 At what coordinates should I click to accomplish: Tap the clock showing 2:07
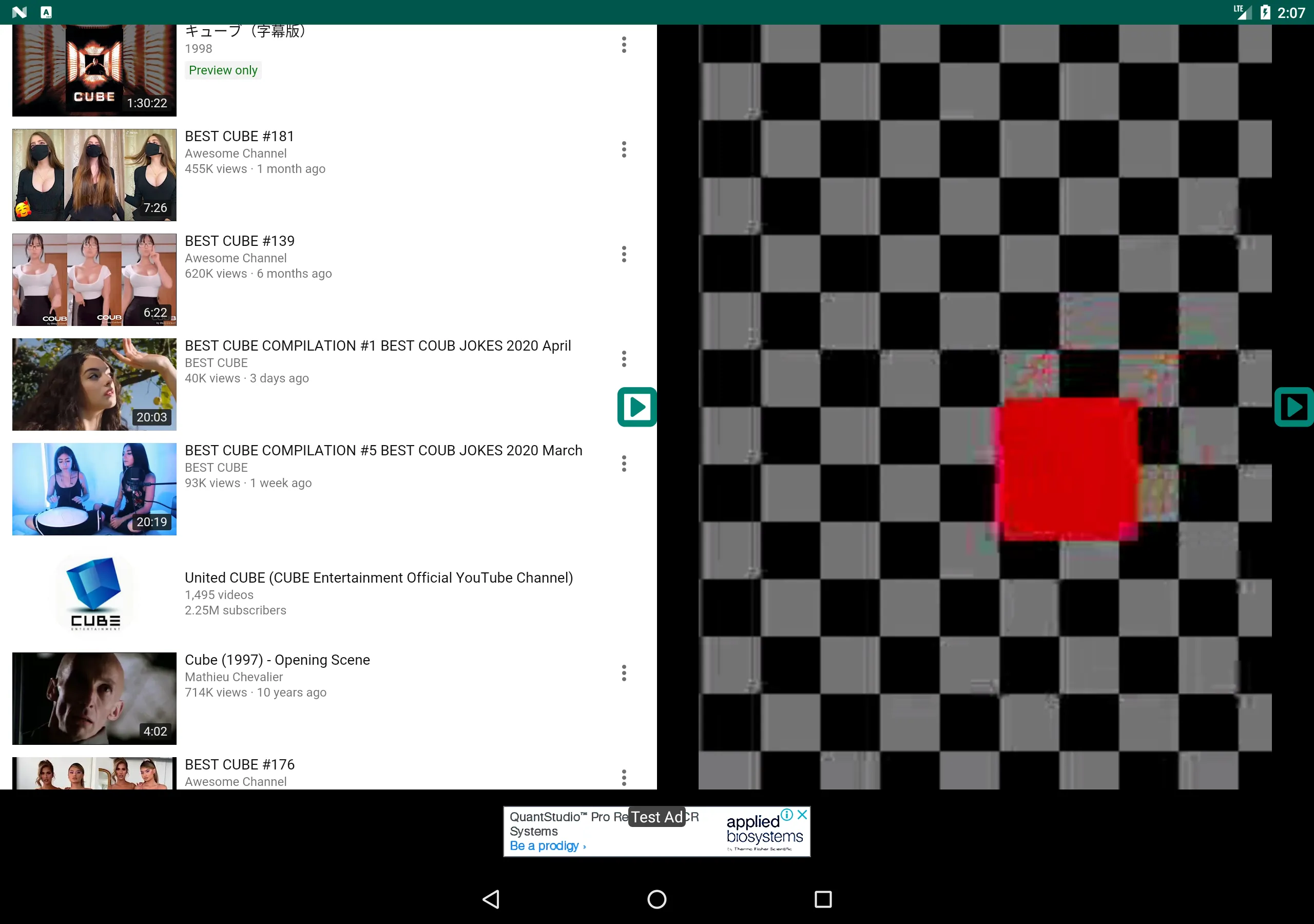[1291, 13]
